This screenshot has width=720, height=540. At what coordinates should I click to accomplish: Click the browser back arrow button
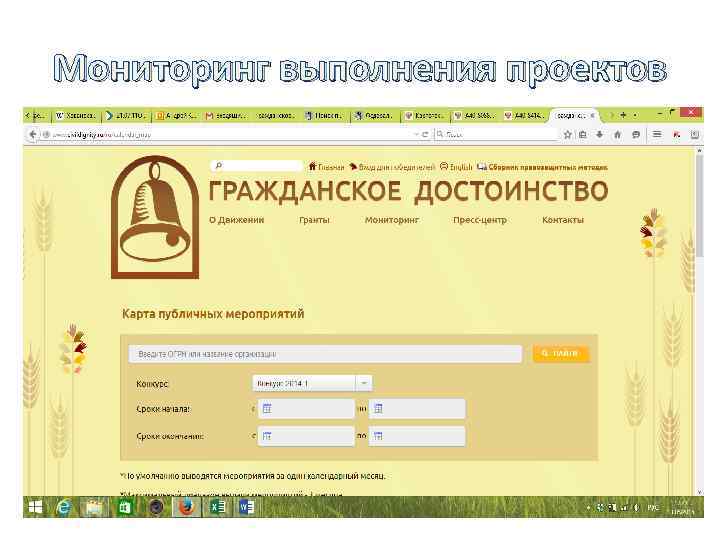click(33, 135)
